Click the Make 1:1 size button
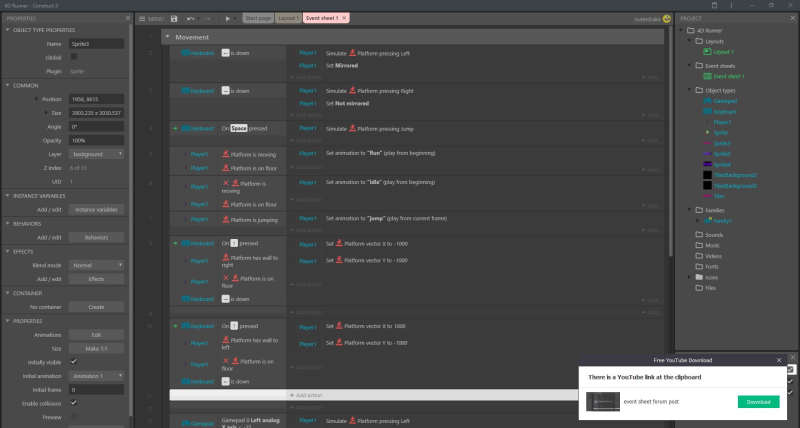 pos(96,349)
